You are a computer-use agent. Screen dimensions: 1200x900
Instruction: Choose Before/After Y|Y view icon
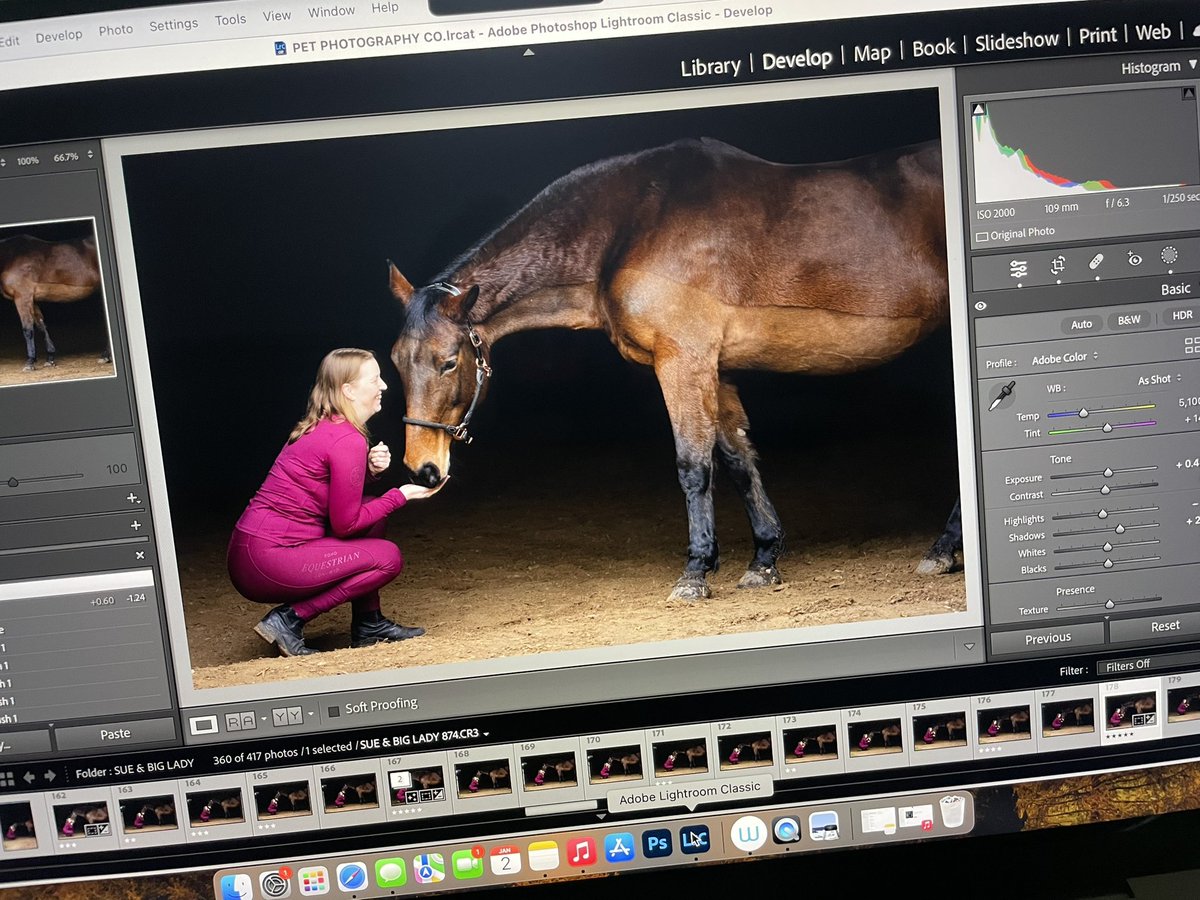[287, 715]
